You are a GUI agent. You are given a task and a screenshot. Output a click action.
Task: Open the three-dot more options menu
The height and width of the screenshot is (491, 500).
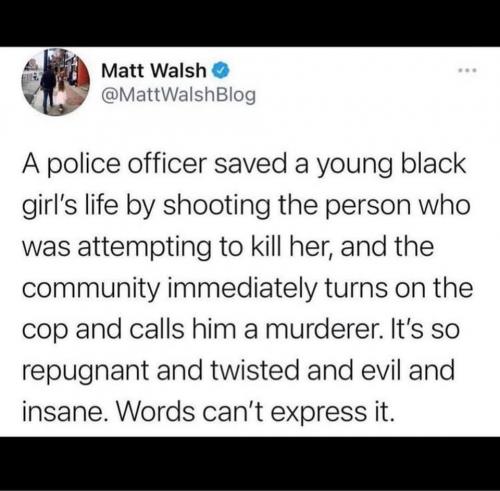[x=467, y=70]
